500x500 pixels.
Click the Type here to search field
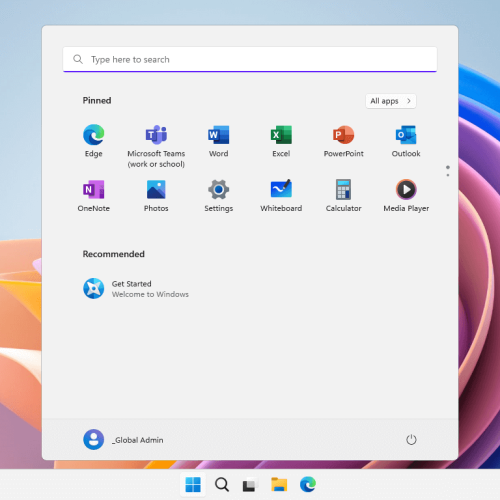[250, 59]
